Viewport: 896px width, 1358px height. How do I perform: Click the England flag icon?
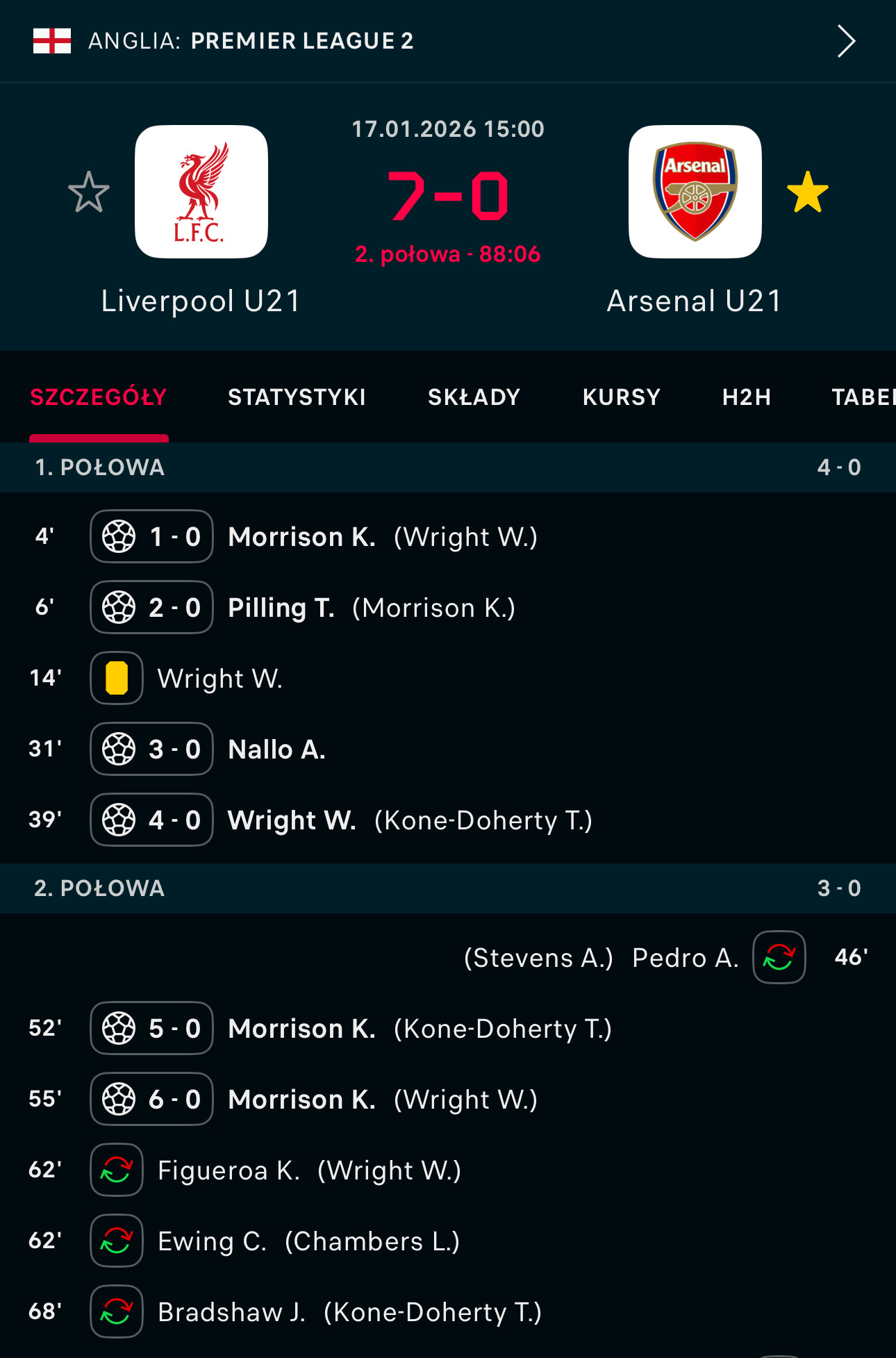(x=52, y=41)
